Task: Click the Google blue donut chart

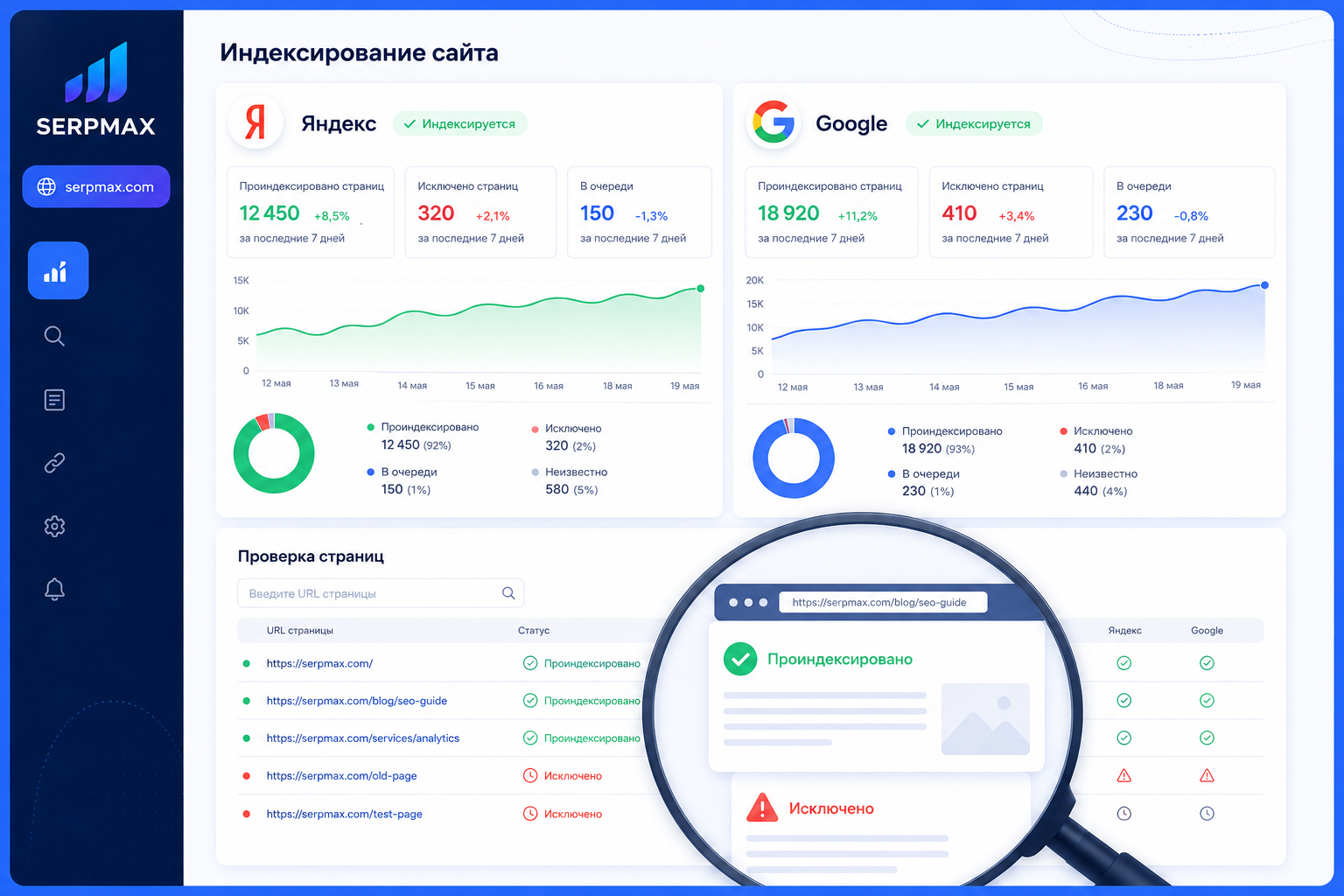Action: coord(794,458)
